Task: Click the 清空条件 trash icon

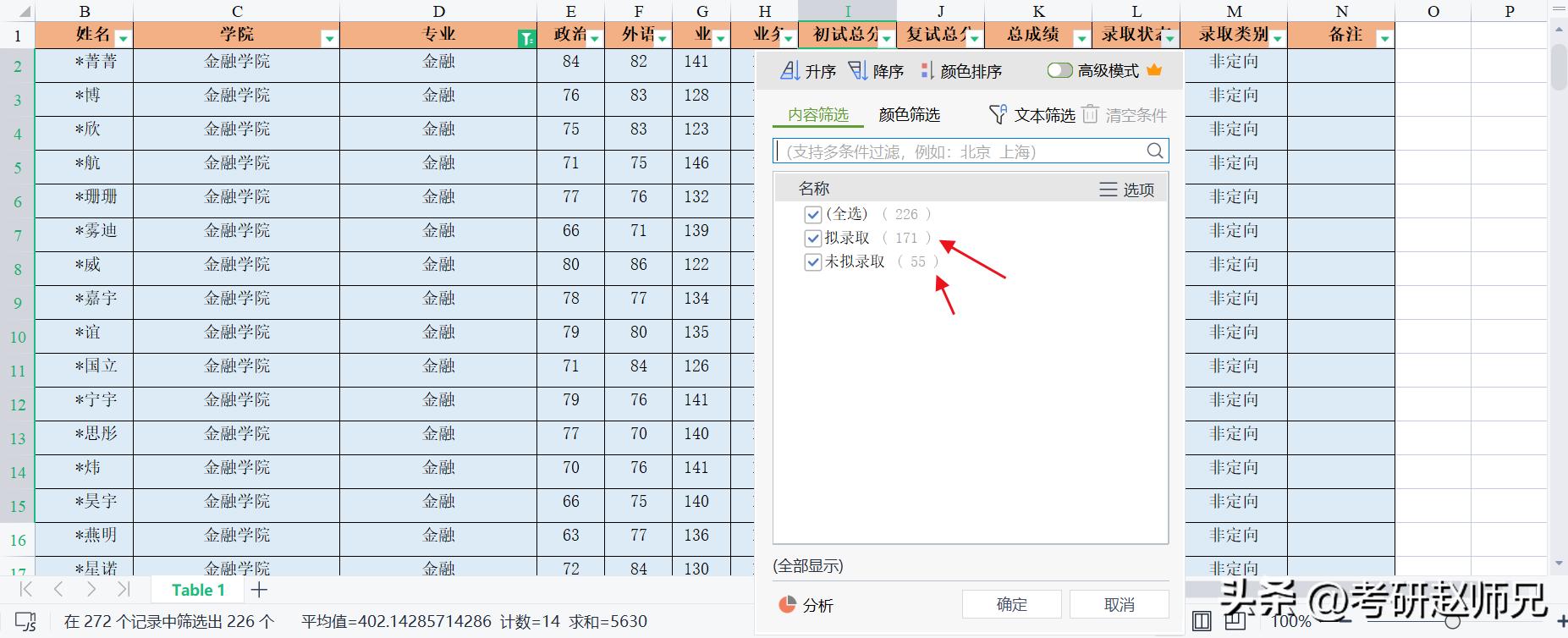Action: pos(1091,114)
